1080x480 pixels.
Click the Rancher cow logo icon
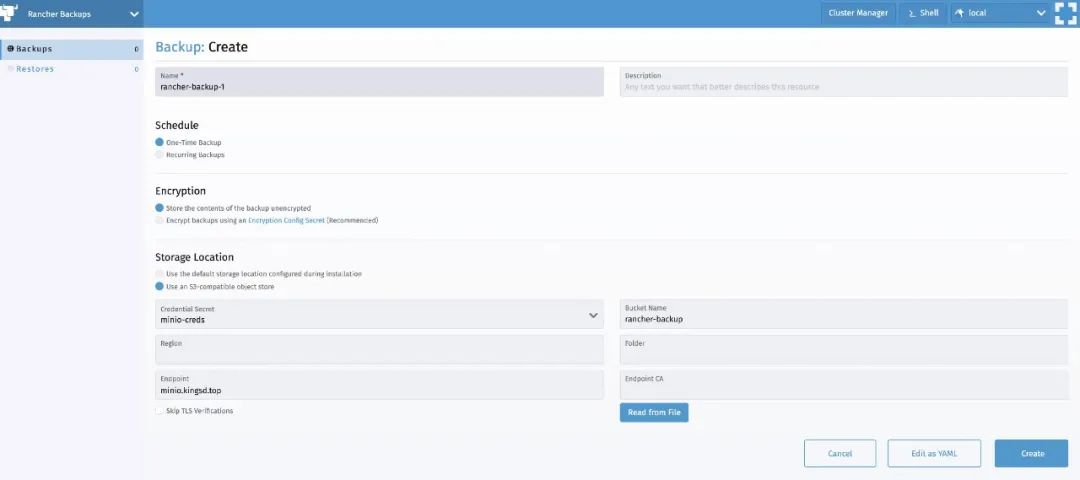click(9, 13)
